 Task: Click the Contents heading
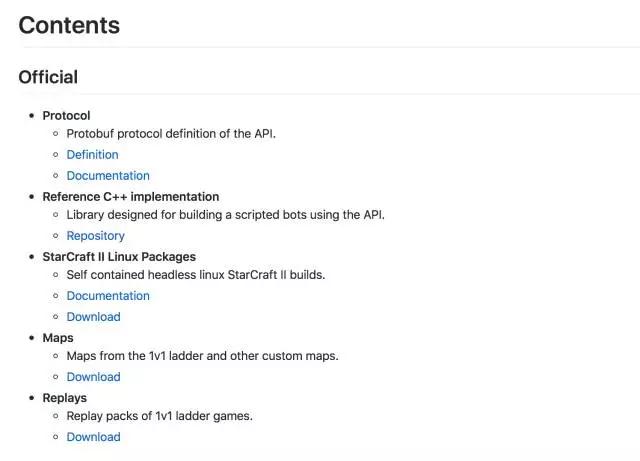coord(69,25)
